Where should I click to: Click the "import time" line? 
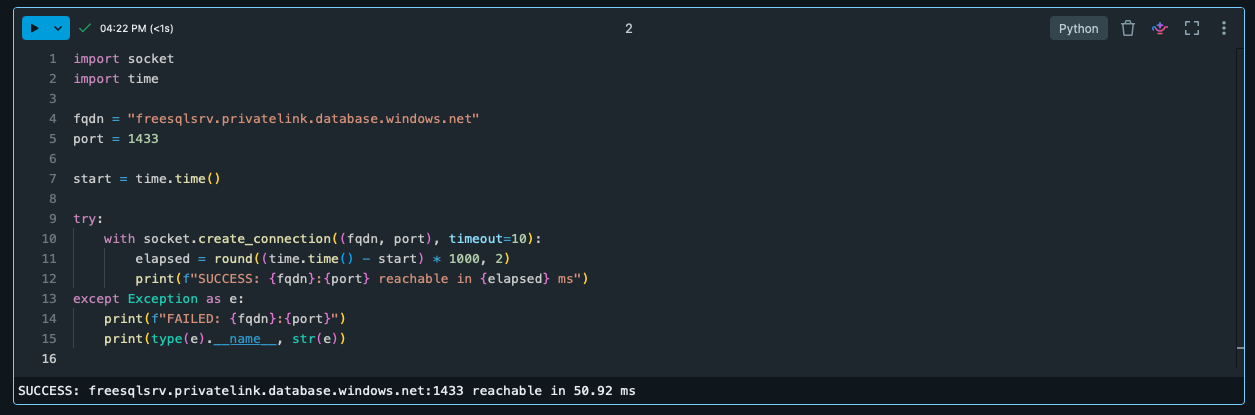coord(116,79)
